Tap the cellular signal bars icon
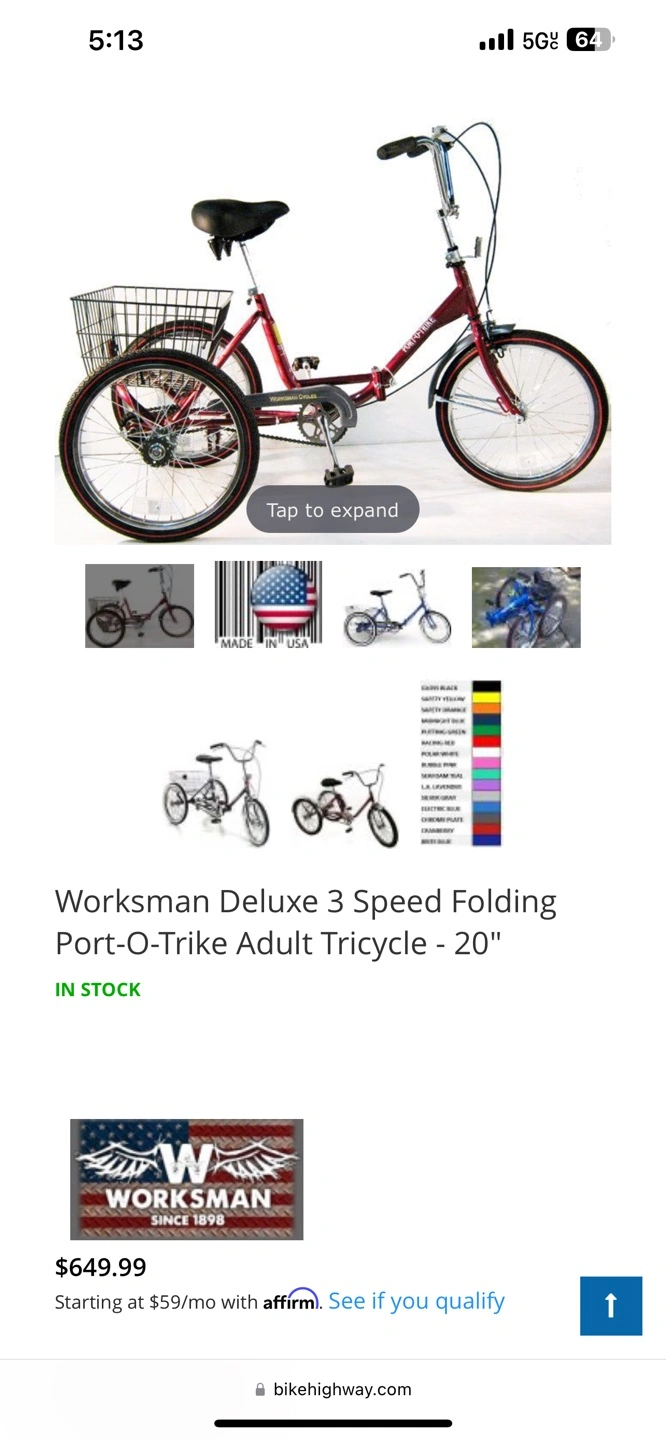The width and height of the screenshot is (666, 1440). coord(496,40)
